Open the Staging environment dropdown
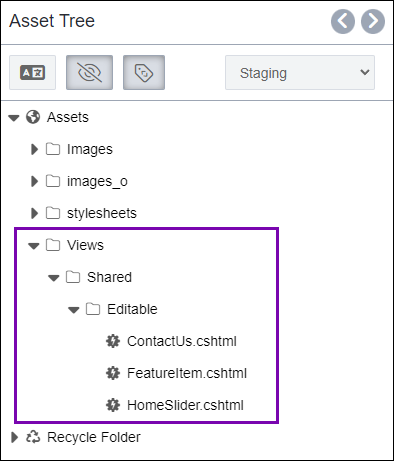This screenshot has width=394, height=461. [x=300, y=73]
